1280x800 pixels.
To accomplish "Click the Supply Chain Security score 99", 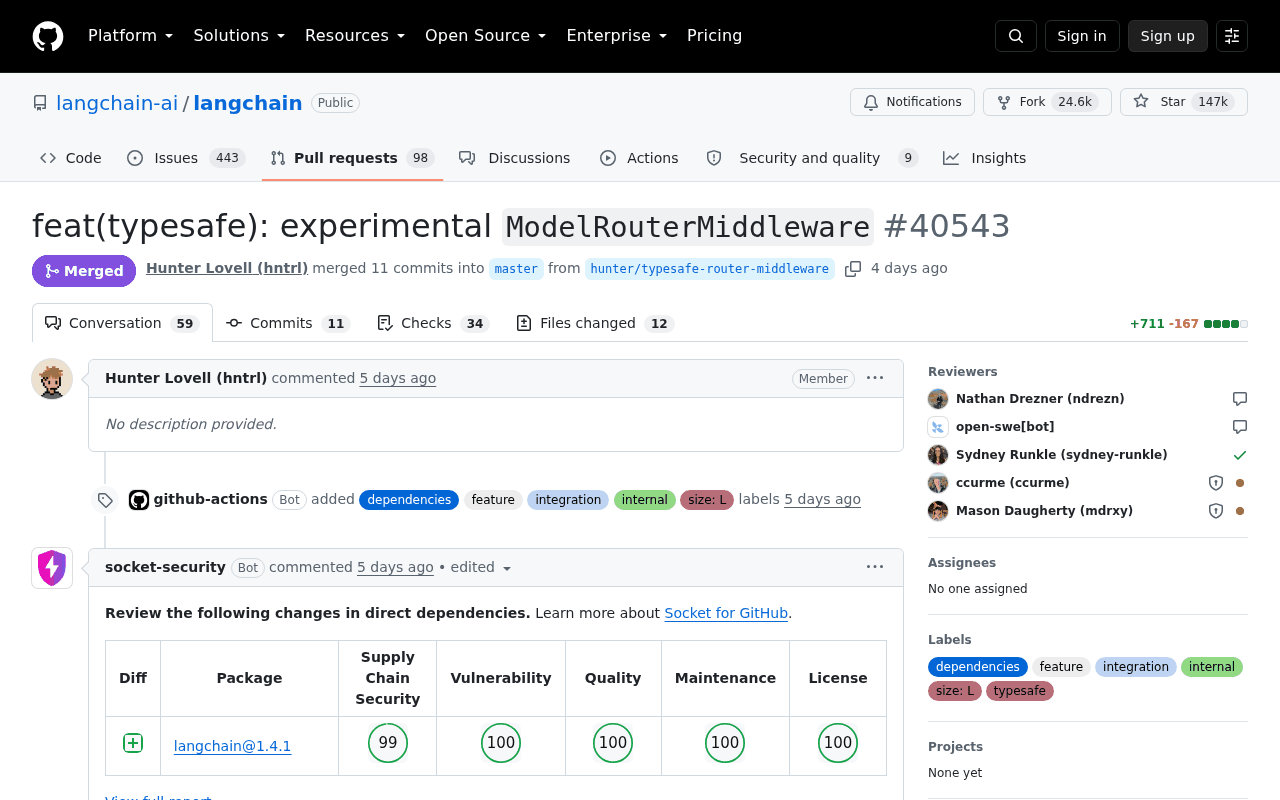I will click(x=388, y=743).
